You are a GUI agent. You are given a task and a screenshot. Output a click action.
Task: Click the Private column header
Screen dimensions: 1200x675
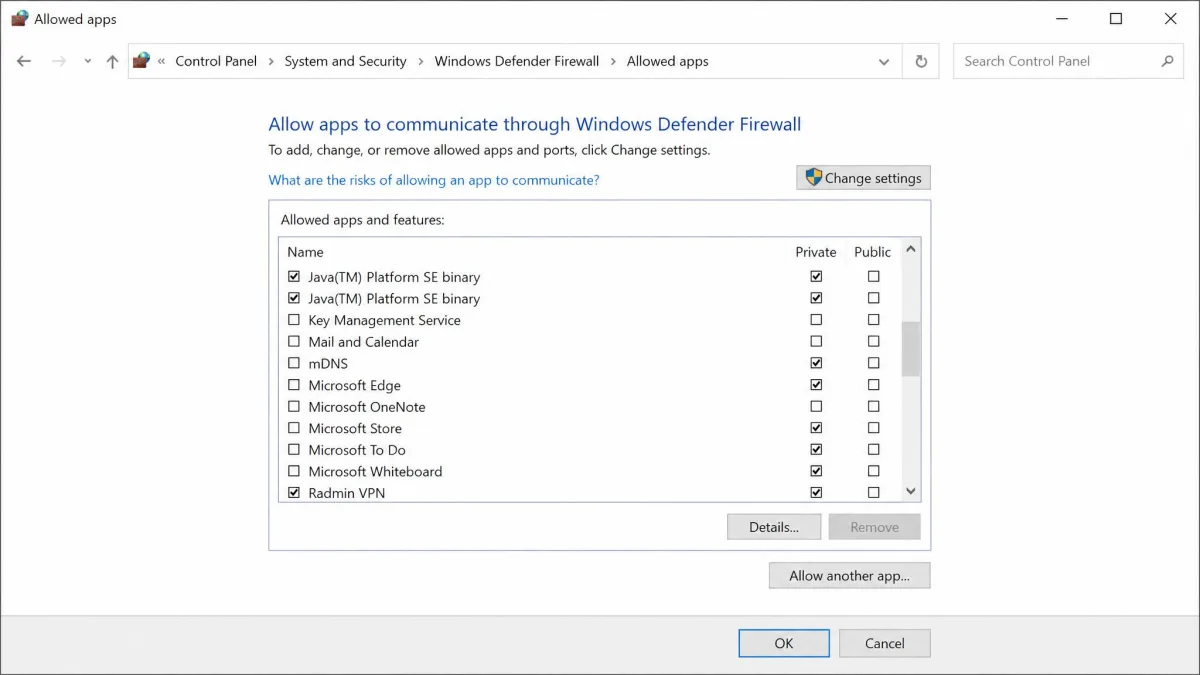(816, 252)
